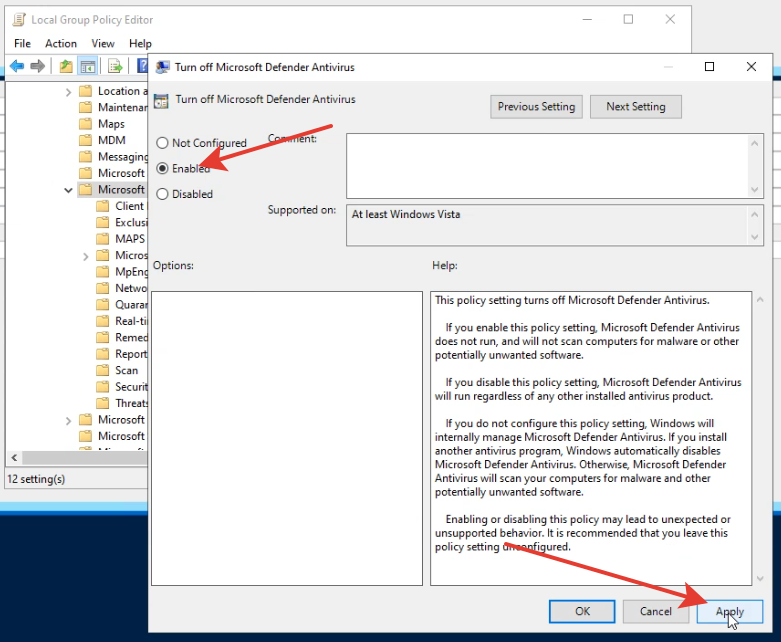Viewport: 781px width, 642px height.
Task: Click inside the Comment text box
Action: 546,166
